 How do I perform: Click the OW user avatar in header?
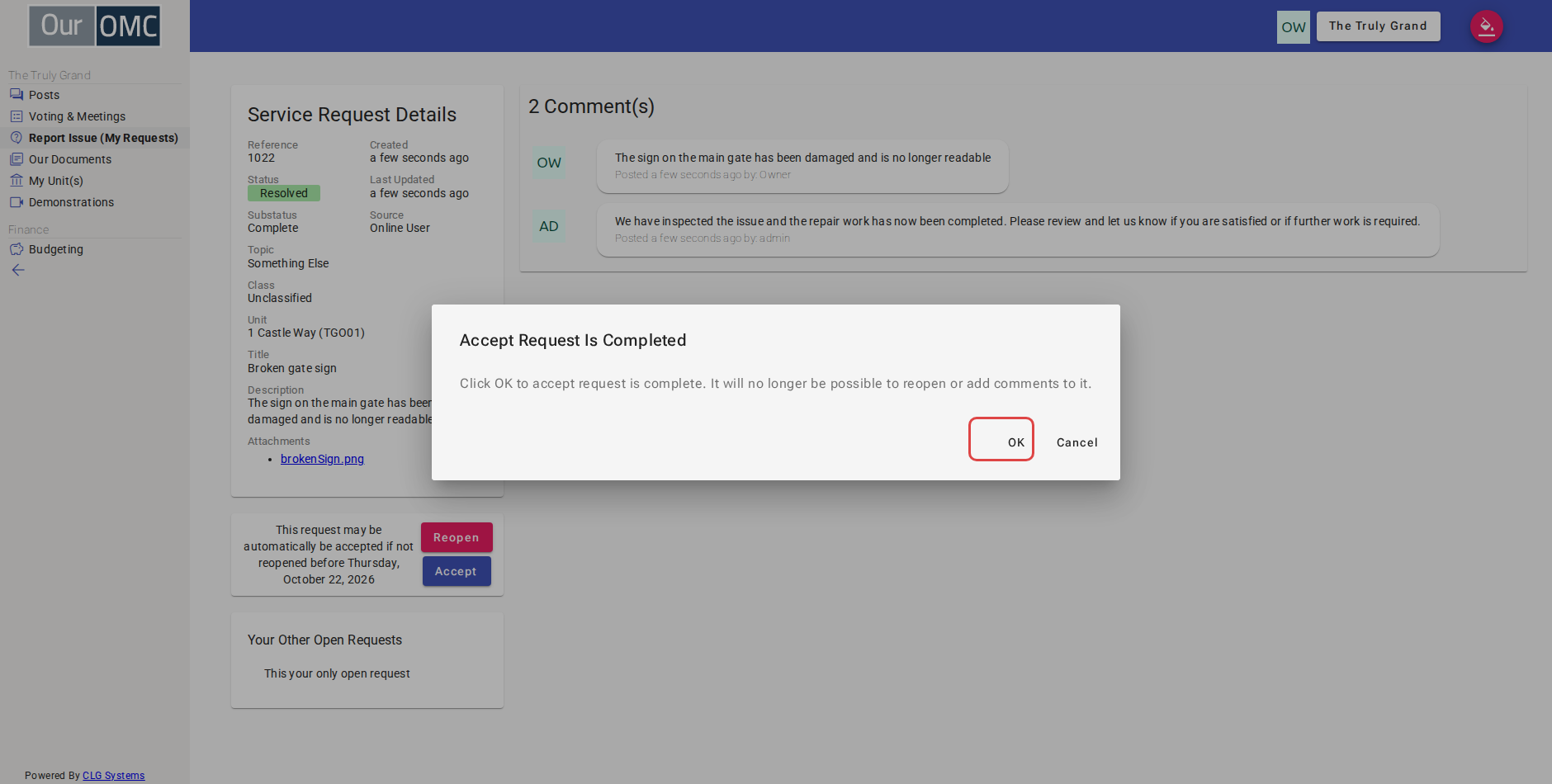click(1294, 27)
